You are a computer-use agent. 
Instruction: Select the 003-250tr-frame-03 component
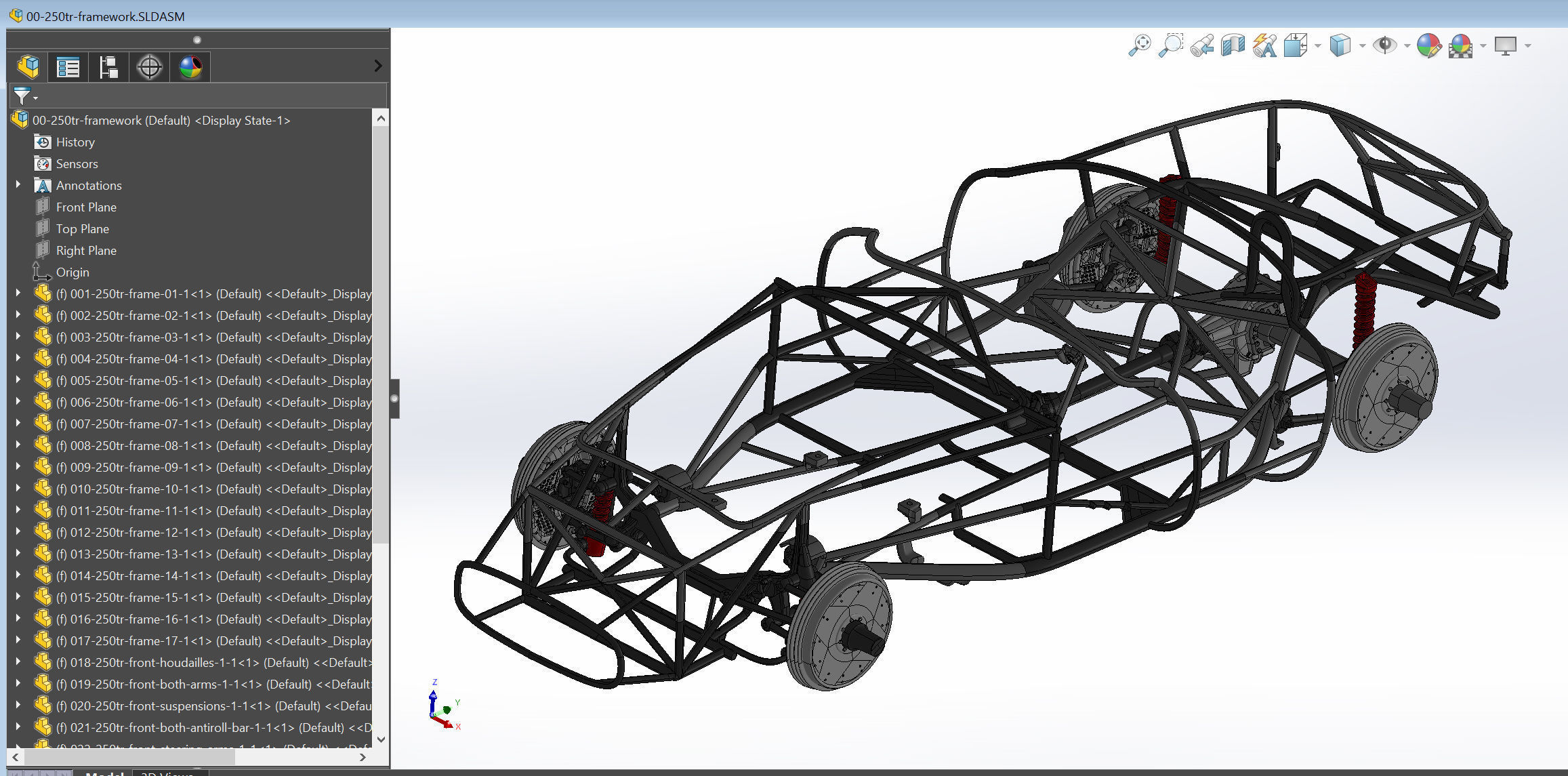coord(213,338)
